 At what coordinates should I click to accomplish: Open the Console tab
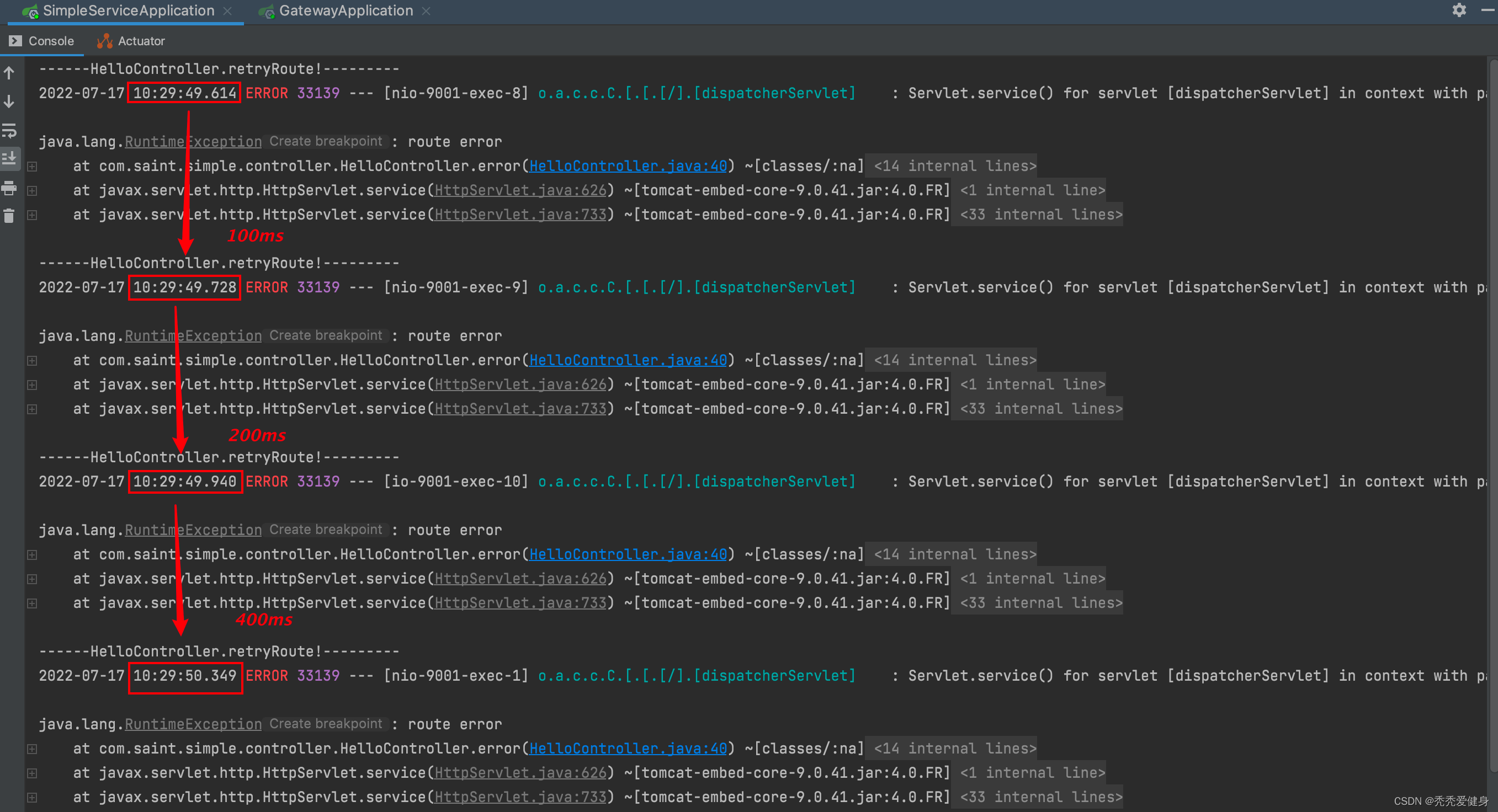pyautogui.click(x=42, y=41)
